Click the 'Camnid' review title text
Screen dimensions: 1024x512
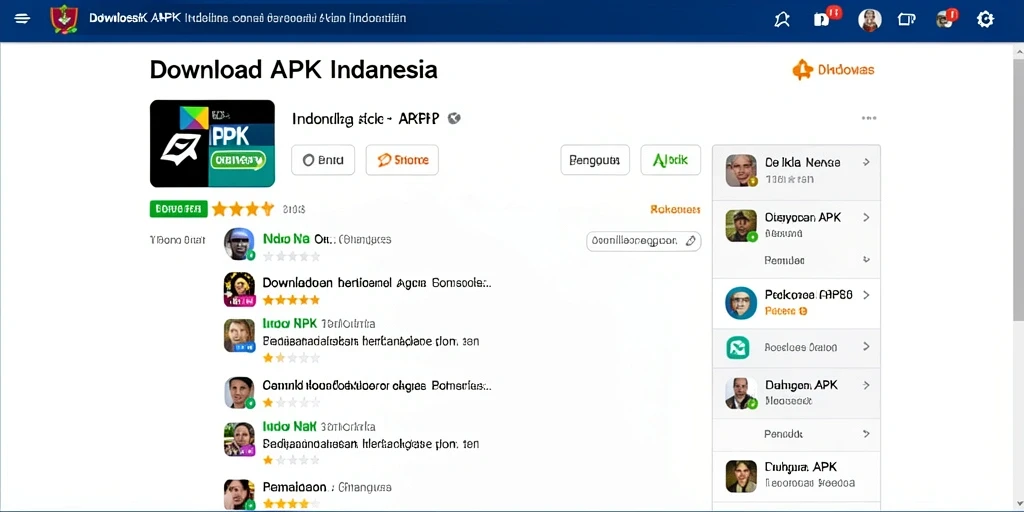tap(376, 385)
